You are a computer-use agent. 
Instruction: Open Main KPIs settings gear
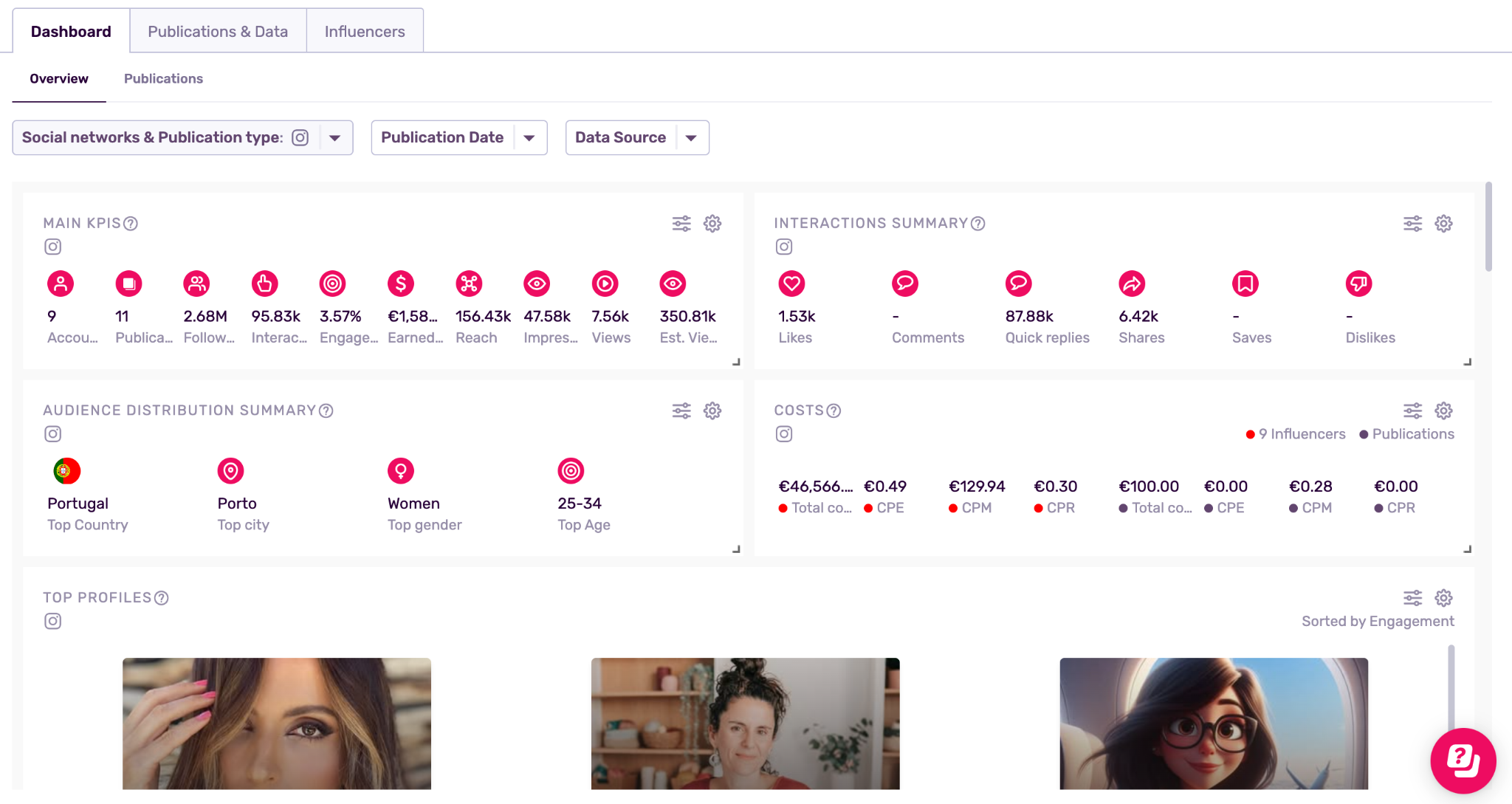coord(712,224)
